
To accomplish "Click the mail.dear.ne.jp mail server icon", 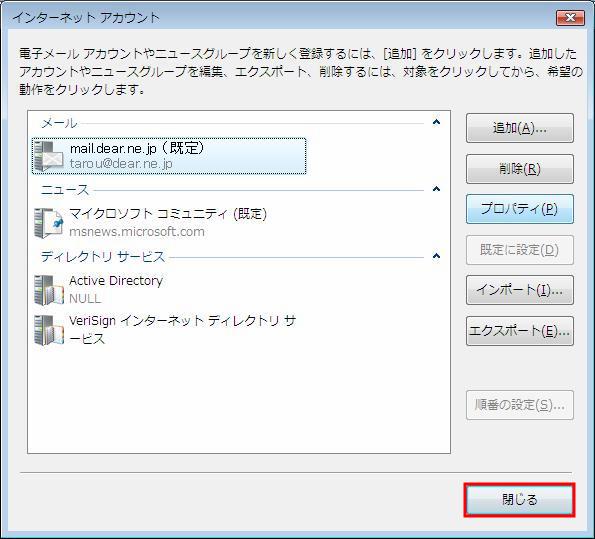I will click(48, 156).
